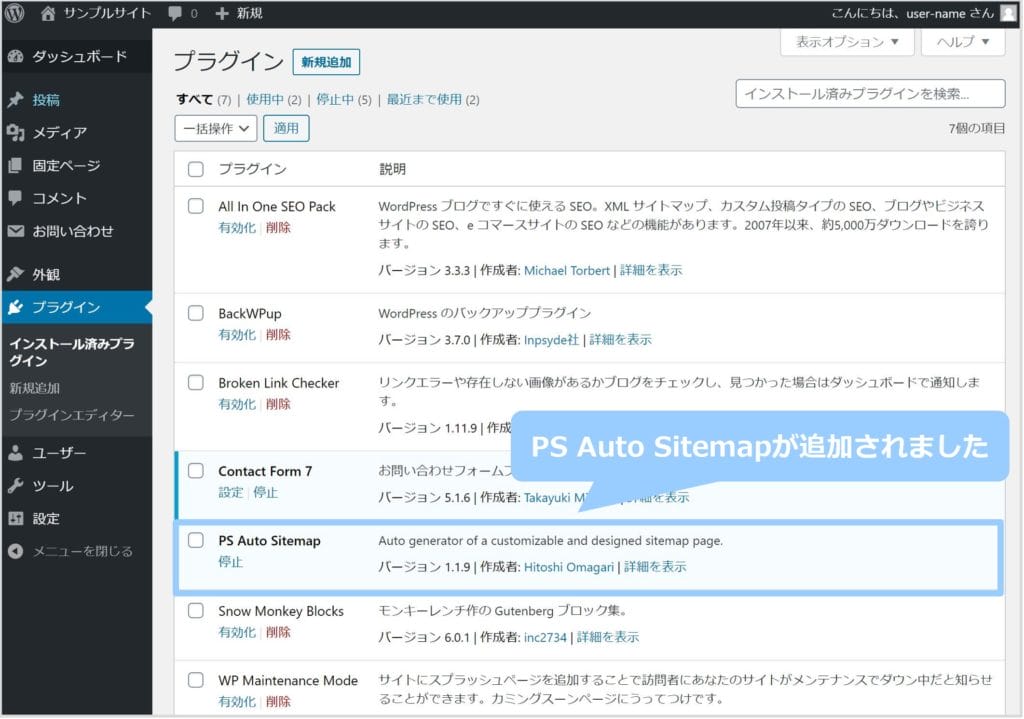Open プラグインエディター submenu item
Image resolution: width=1024 pixels, height=719 pixels.
(x=72, y=416)
